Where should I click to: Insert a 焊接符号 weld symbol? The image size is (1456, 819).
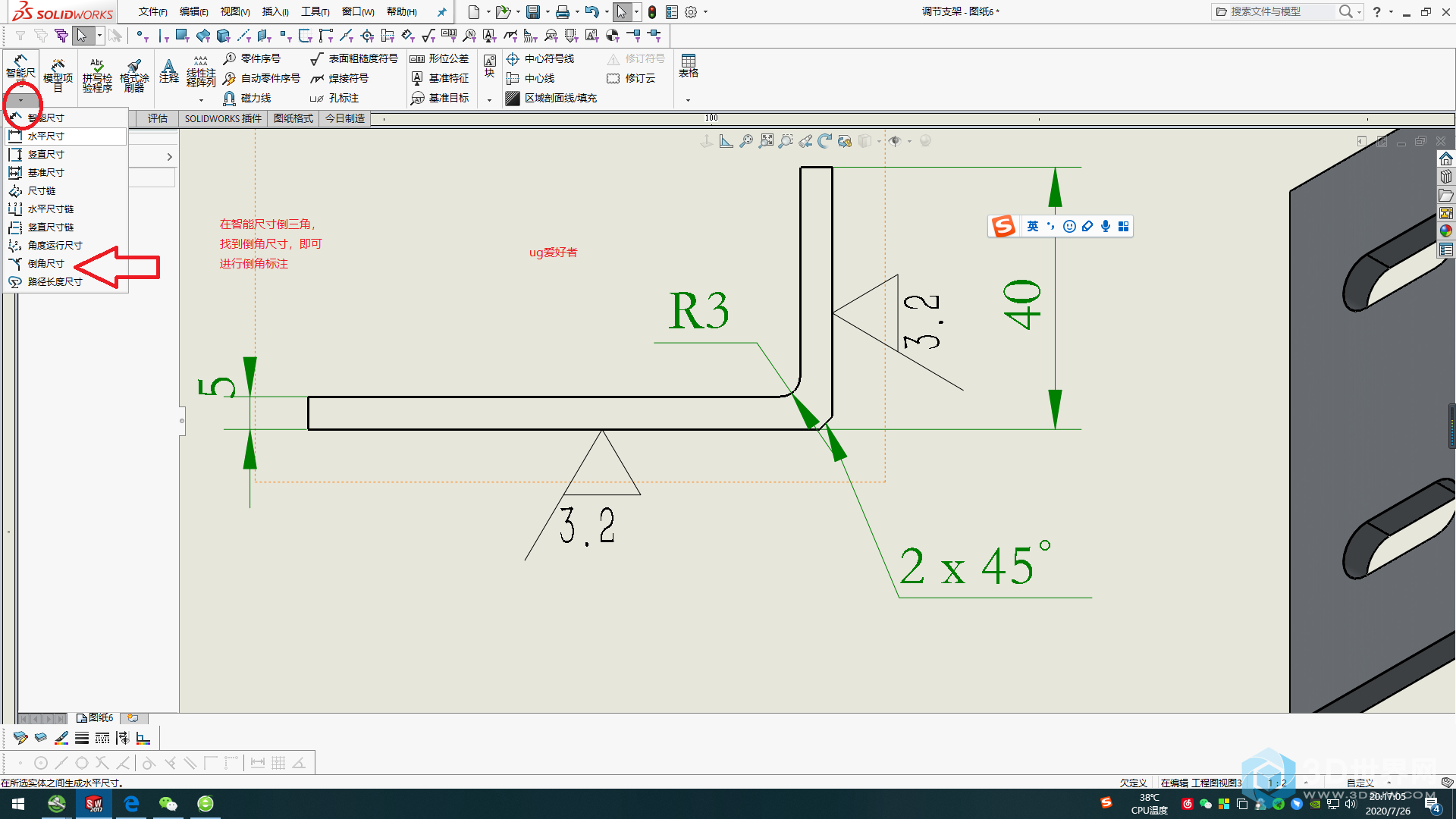(x=340, y=78)
